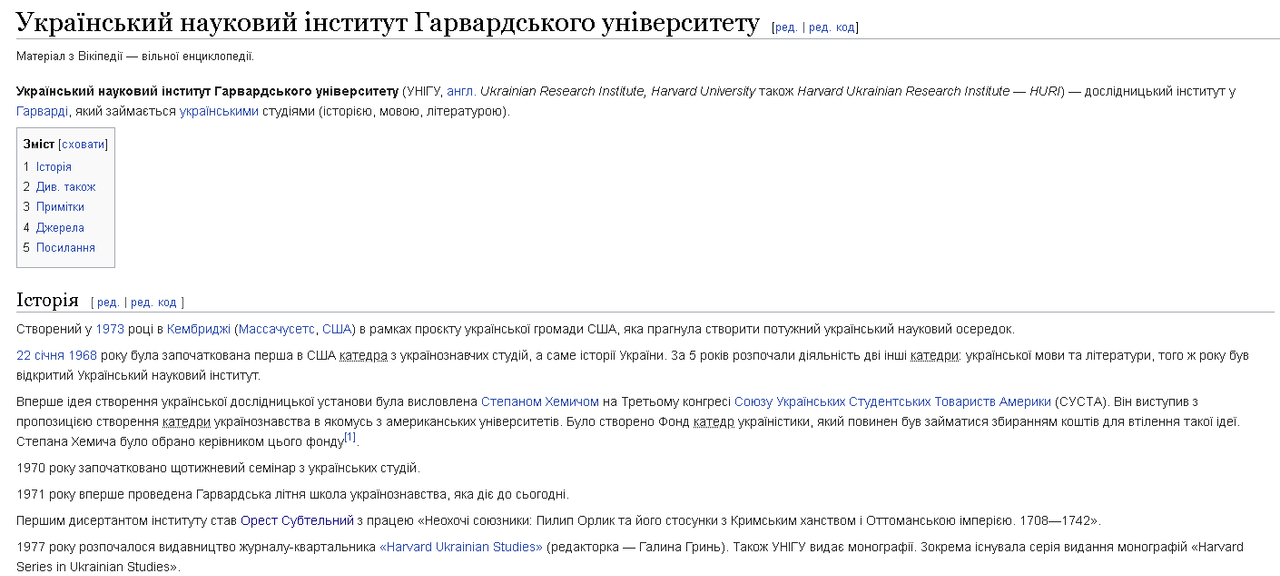Edit the Історія section via 'ред.'

pyautogui.click(x=108, y=302)
